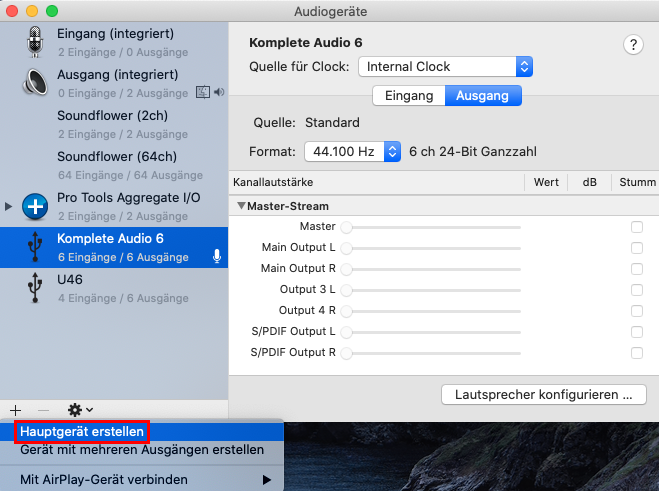659x491 pixels.
Task: Mute the S/PDIF Output L checkbox
Action: pos(637,332)
